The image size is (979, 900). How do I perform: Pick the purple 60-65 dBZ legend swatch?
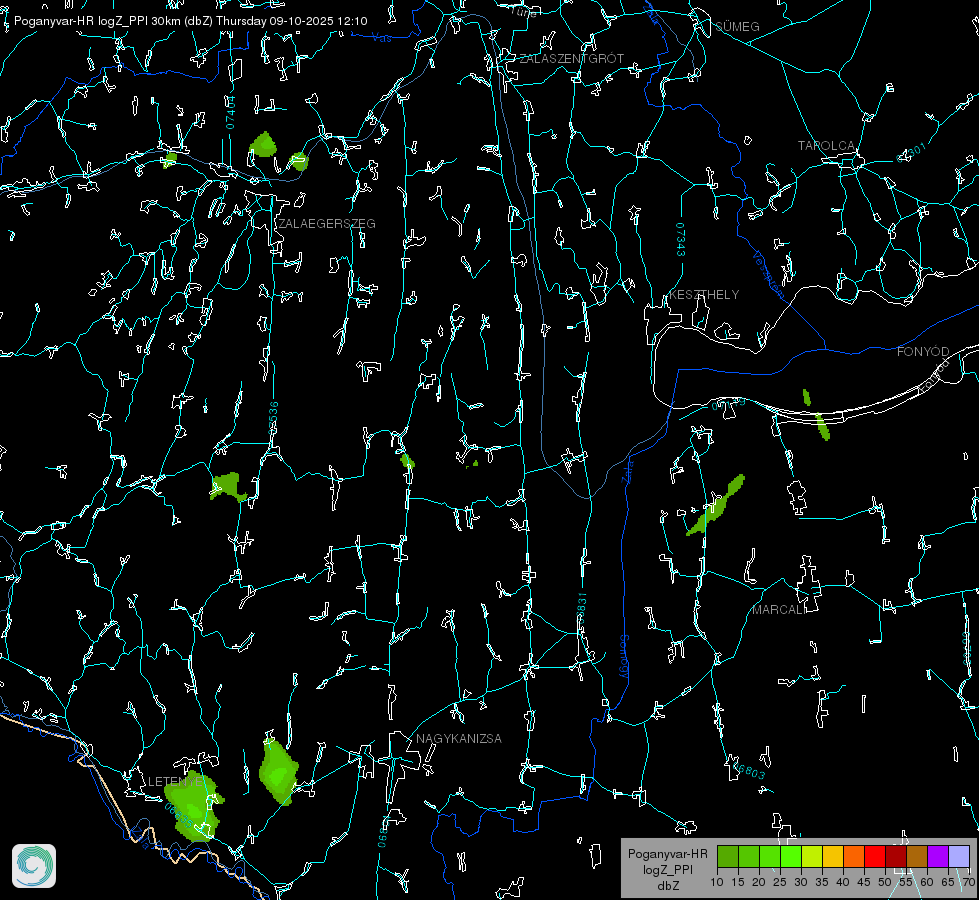pos(938,856)
